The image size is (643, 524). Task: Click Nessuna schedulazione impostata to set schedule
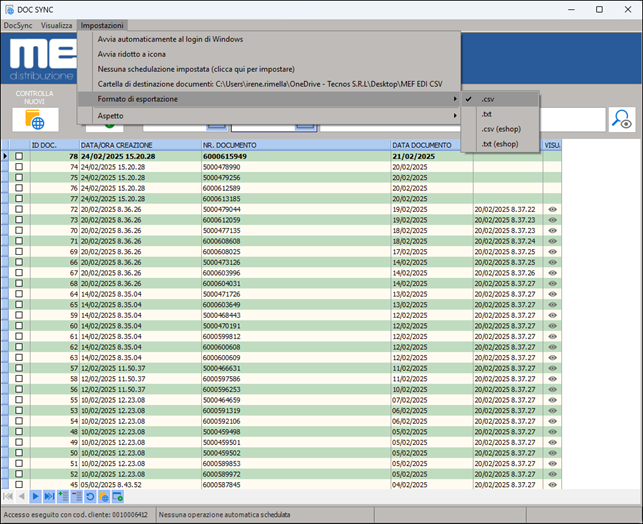point(195,69)
